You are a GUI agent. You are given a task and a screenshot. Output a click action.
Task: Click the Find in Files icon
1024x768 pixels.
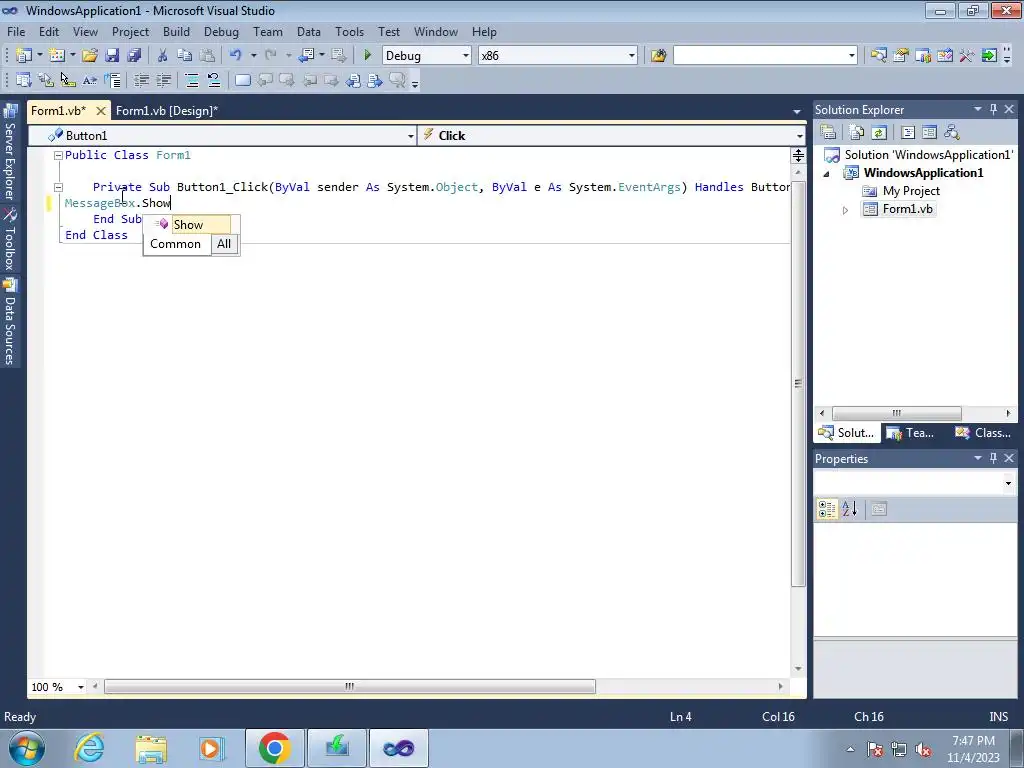658,56
